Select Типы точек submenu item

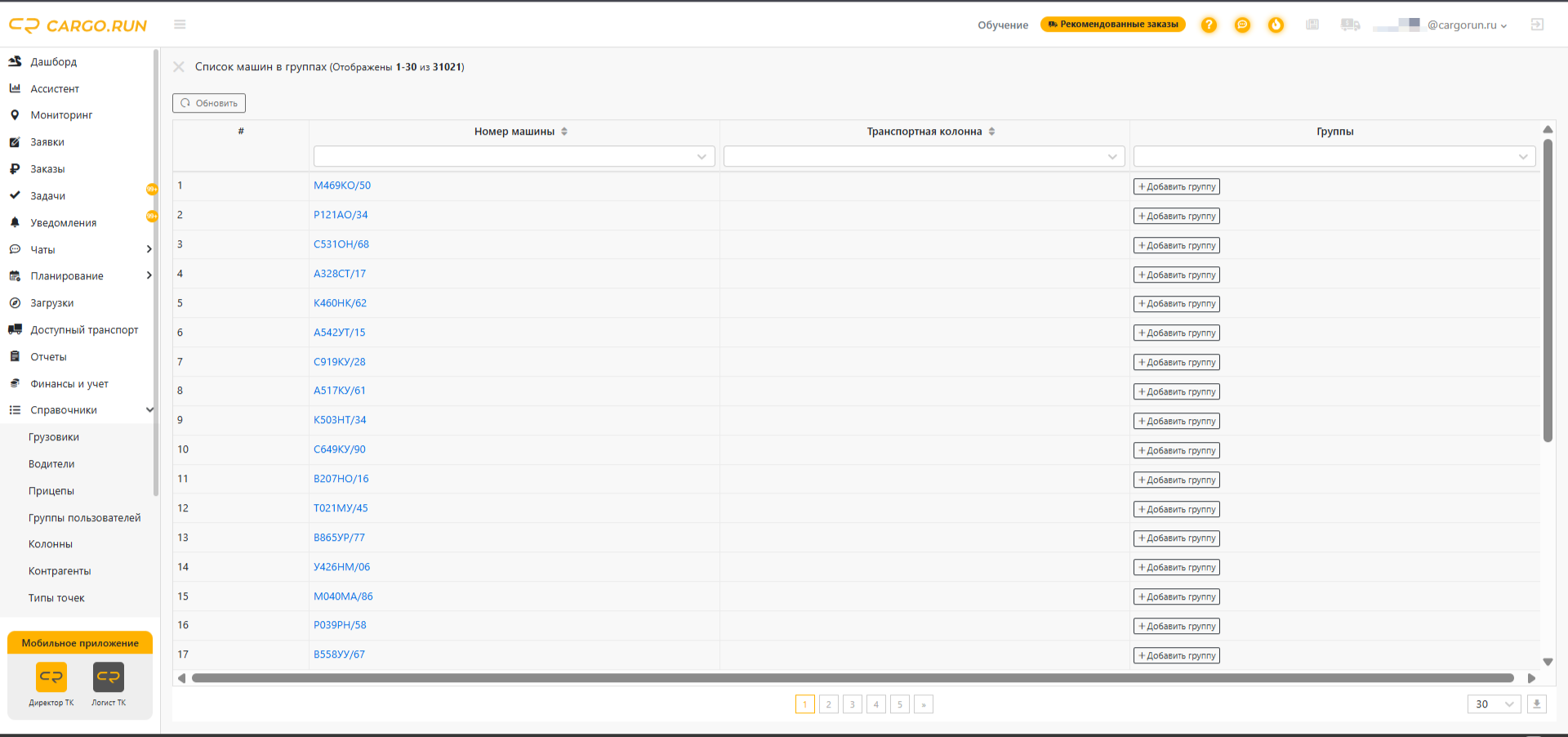coord(56,598)
